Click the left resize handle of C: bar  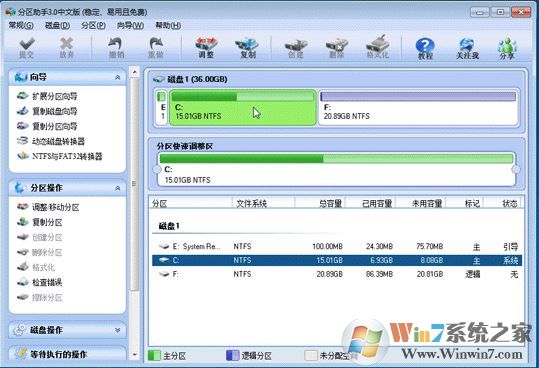[157, 169]
